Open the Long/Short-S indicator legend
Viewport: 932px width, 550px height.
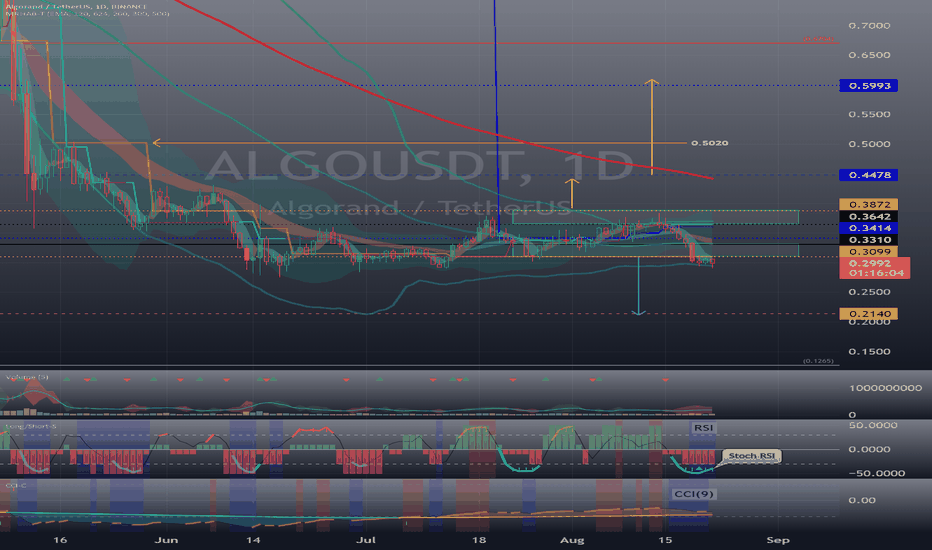30,426
